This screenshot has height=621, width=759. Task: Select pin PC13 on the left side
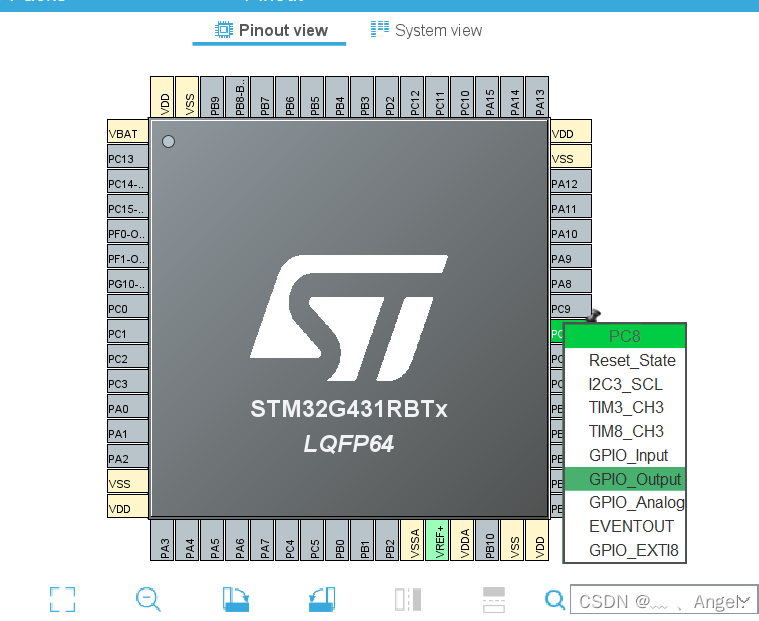pyautogui.click(x=128, y=156)
